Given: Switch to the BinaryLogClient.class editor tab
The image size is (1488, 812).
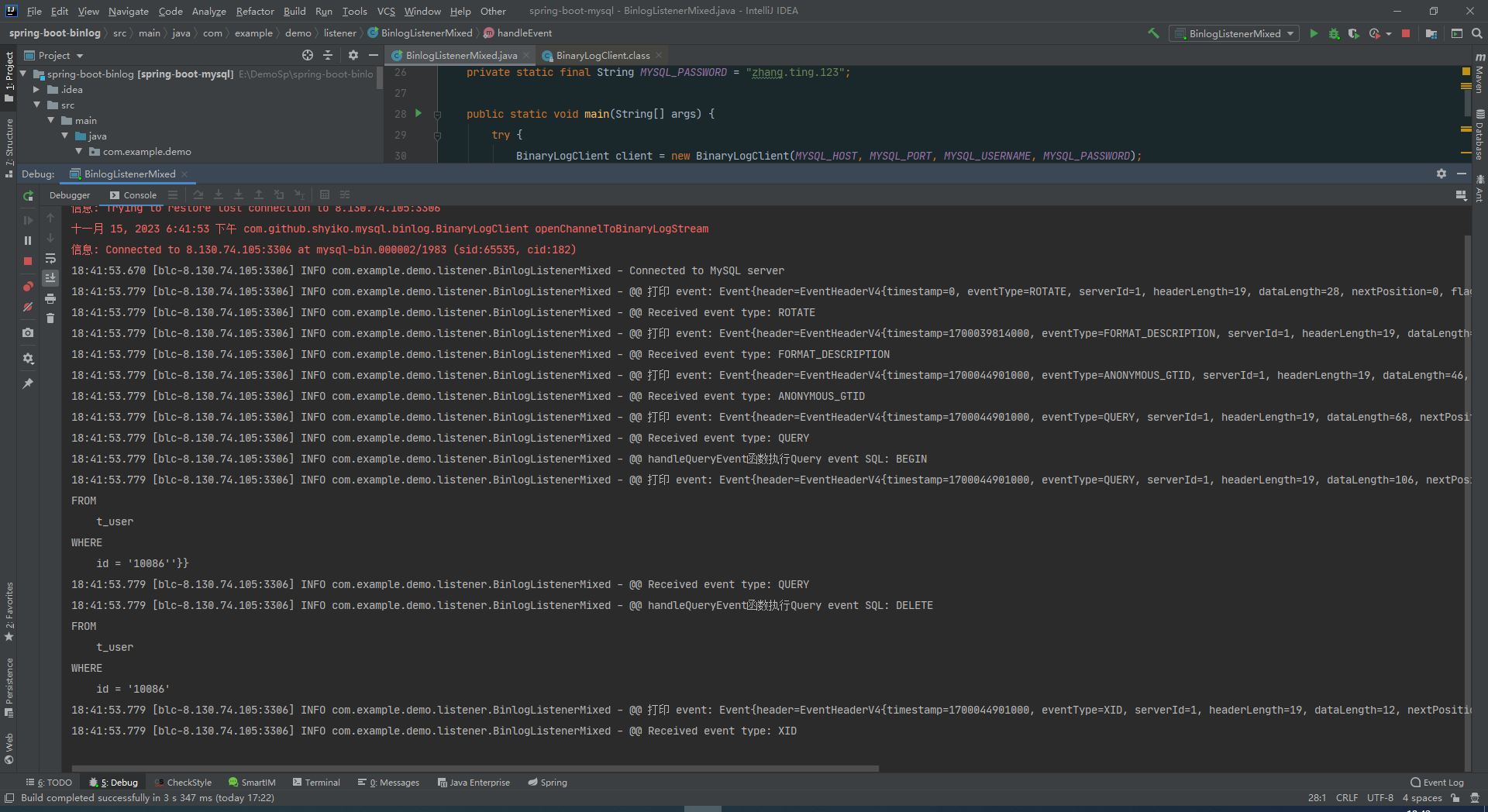Looking at the screenshot, I should 602,55.
